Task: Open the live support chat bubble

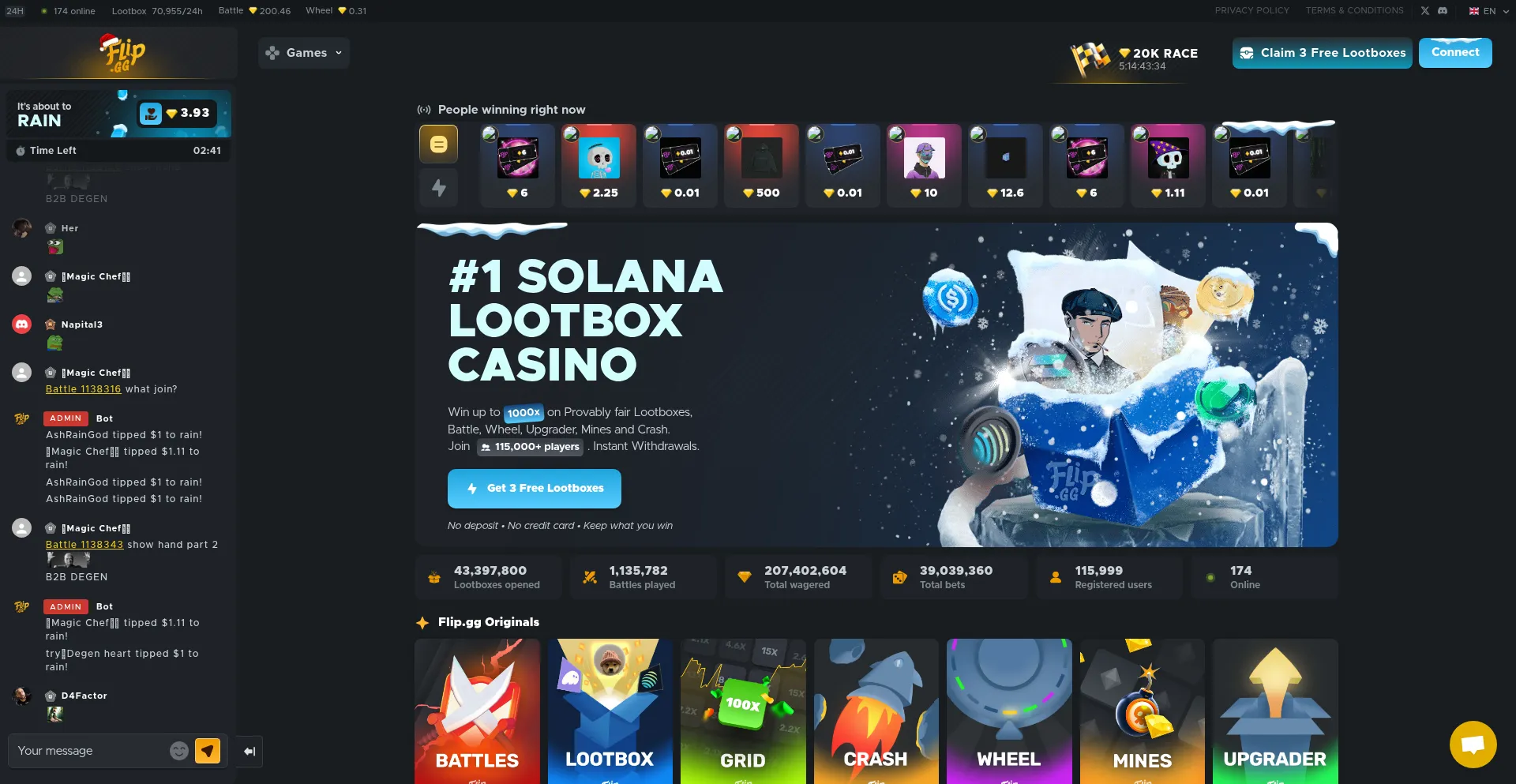Action: click(x=1473, y=745)
